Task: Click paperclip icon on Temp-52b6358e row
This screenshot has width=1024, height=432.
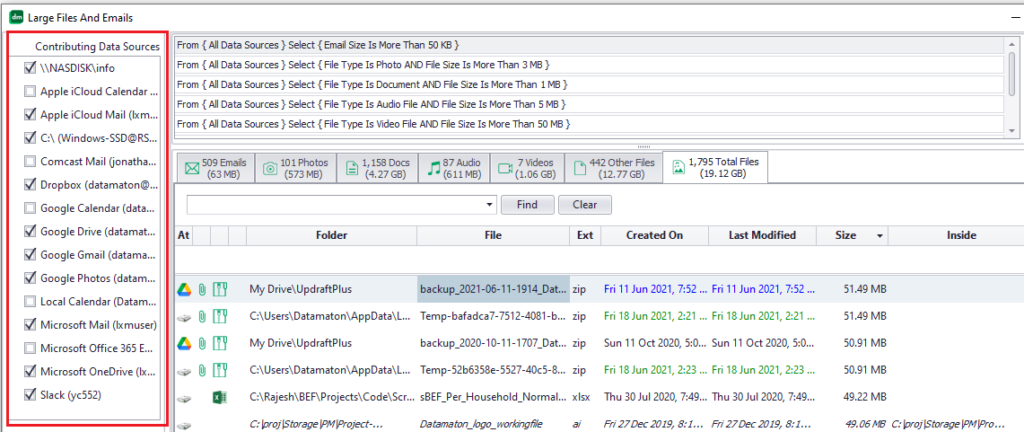Action: pos(202,370)
